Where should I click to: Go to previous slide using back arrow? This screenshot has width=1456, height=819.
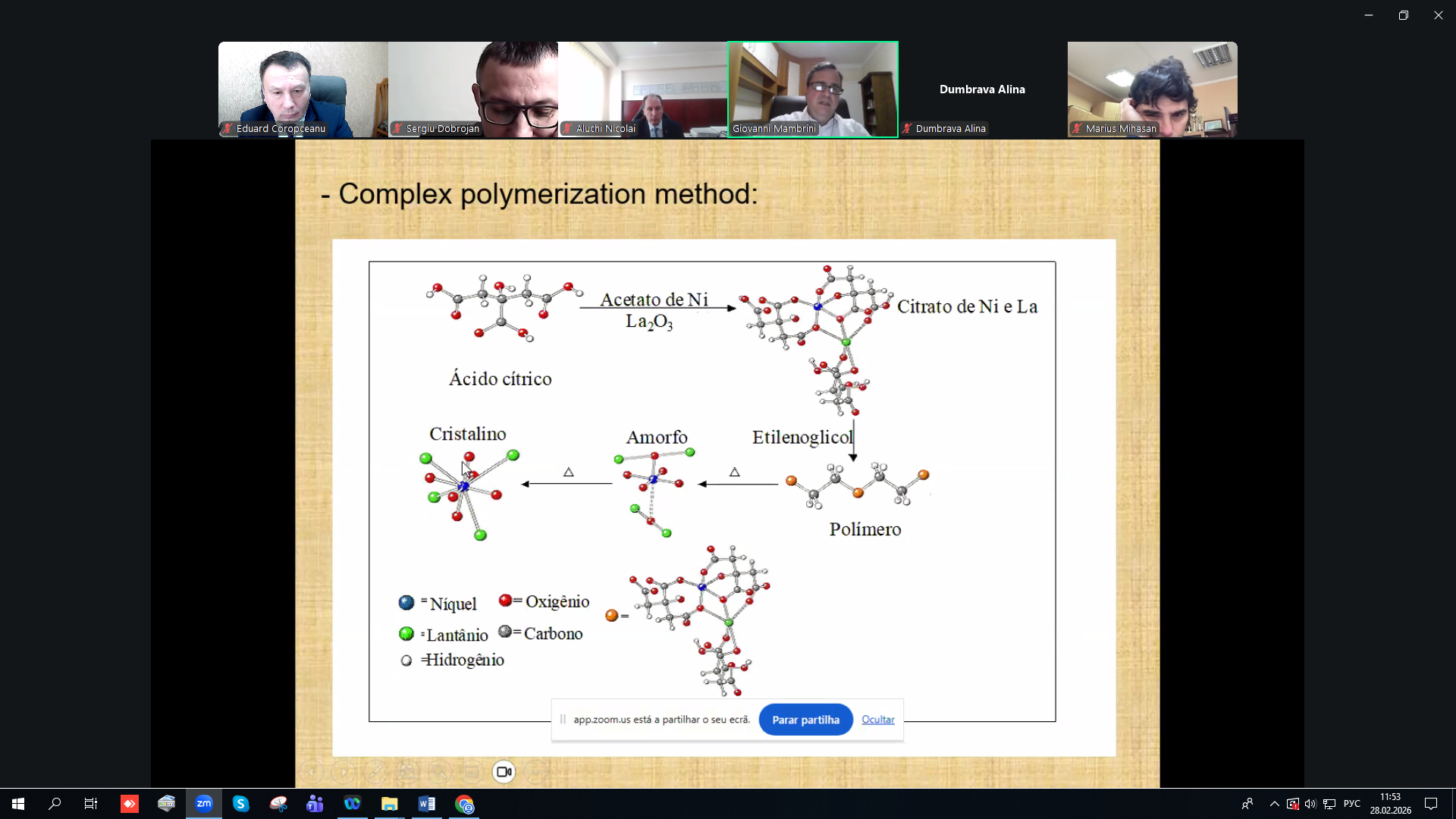pyautogui.click(x=311, y=772)
